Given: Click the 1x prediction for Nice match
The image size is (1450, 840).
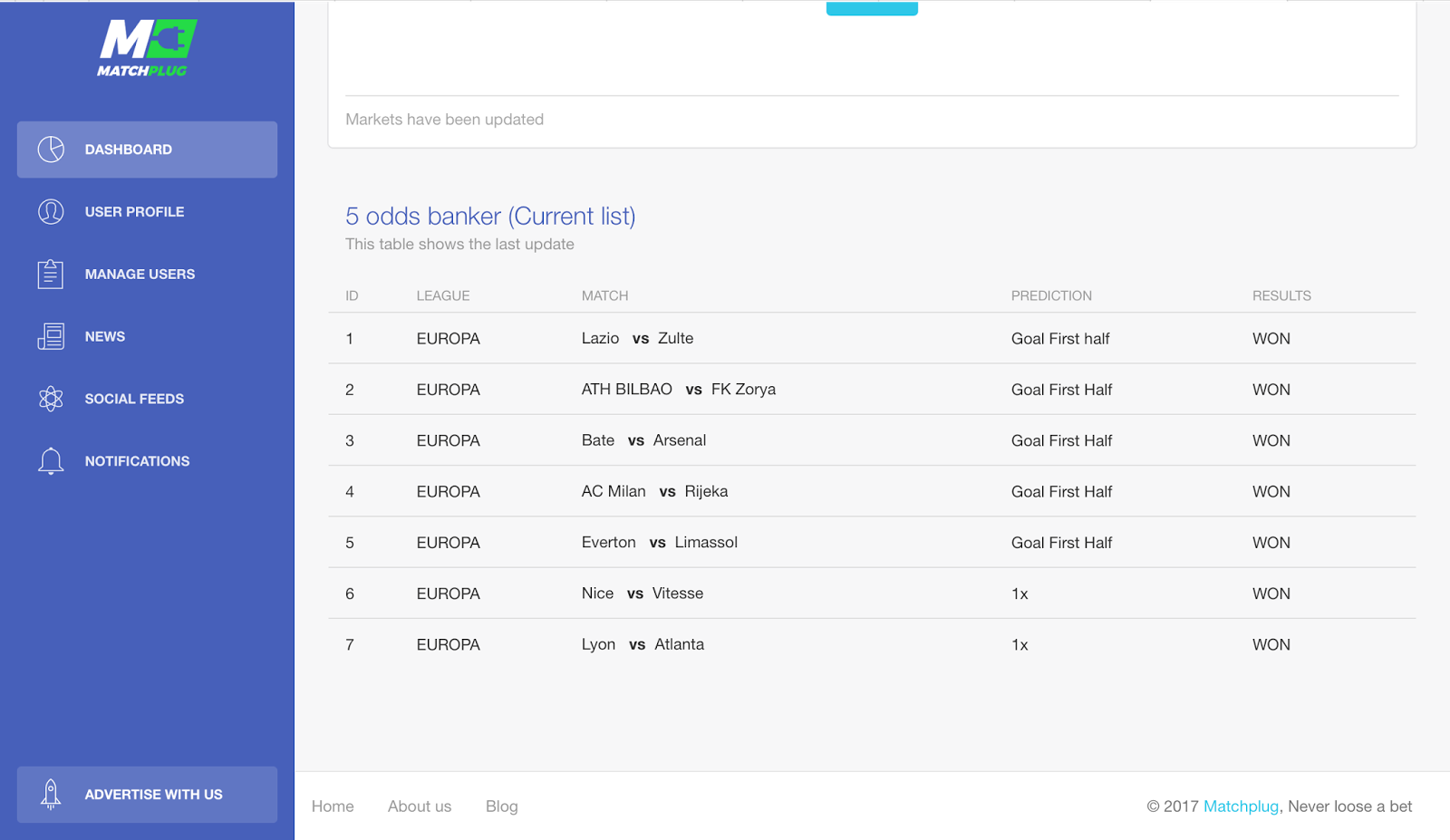Looking at the screenshot, I should [x=1020, y=594].
